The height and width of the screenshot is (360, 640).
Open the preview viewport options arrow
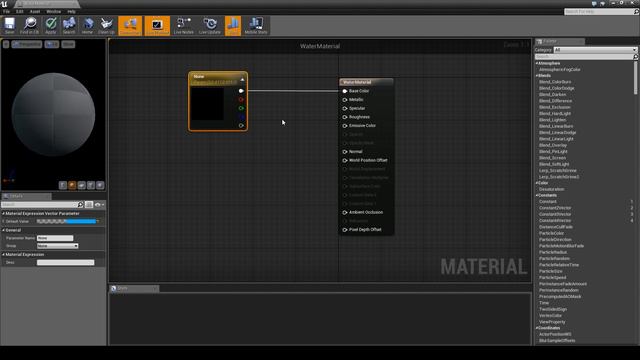[6, 44]
